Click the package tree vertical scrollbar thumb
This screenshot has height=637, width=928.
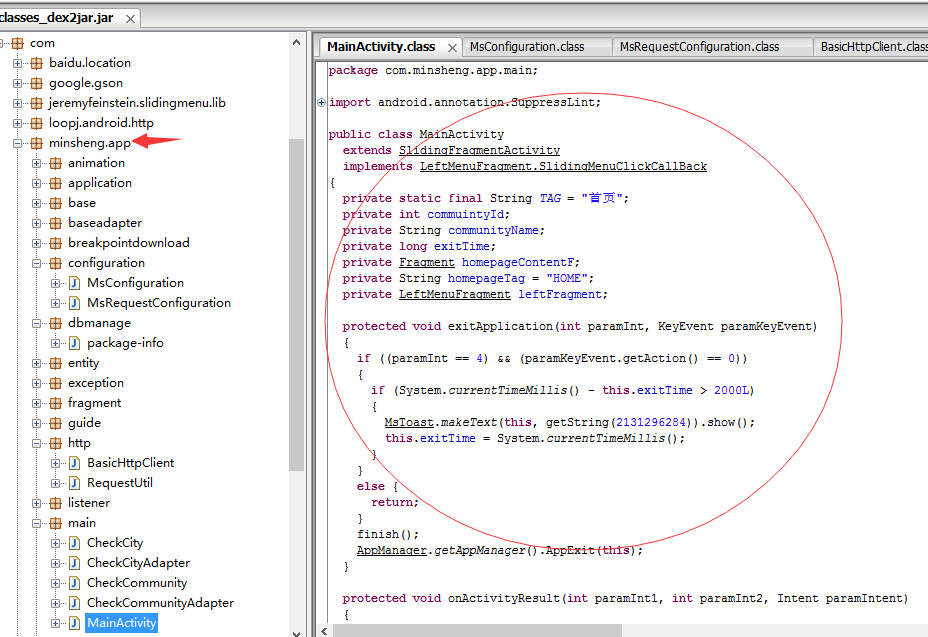[297, 305]
